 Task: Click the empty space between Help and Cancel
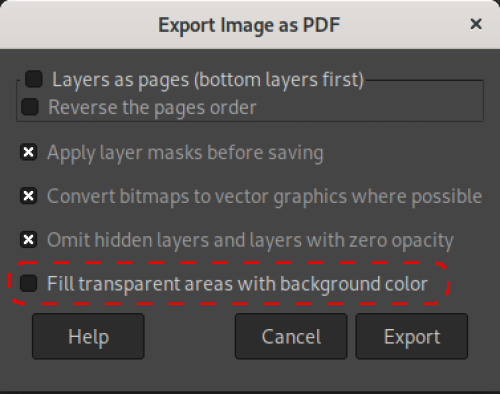190,336
